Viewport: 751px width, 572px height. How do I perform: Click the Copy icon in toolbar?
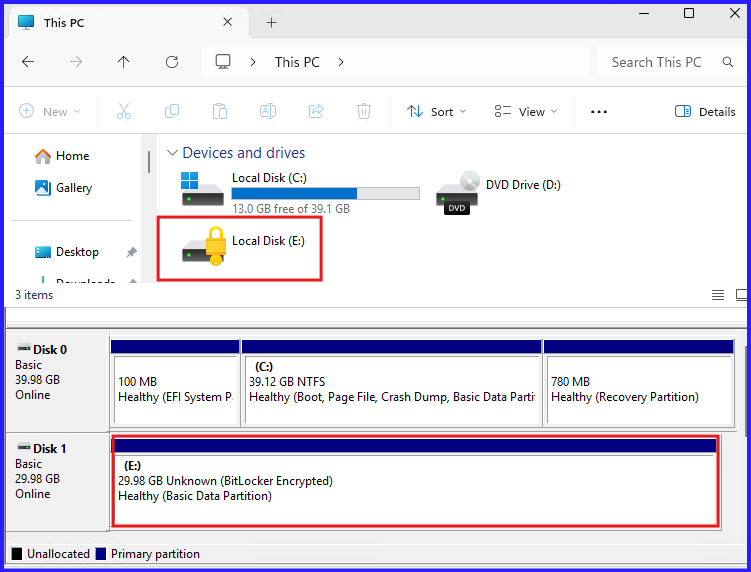click(x=172, y=112)
